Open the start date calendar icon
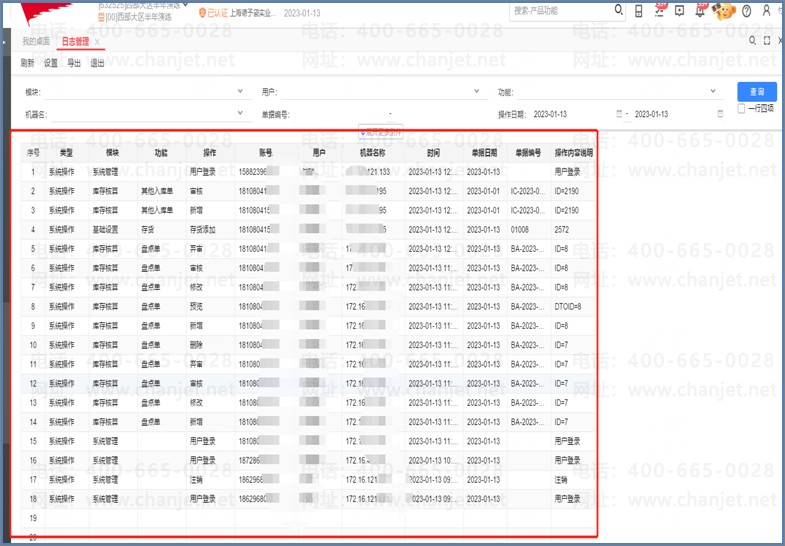Viewport: 785px width, 546px height. (x=619, y=114)
